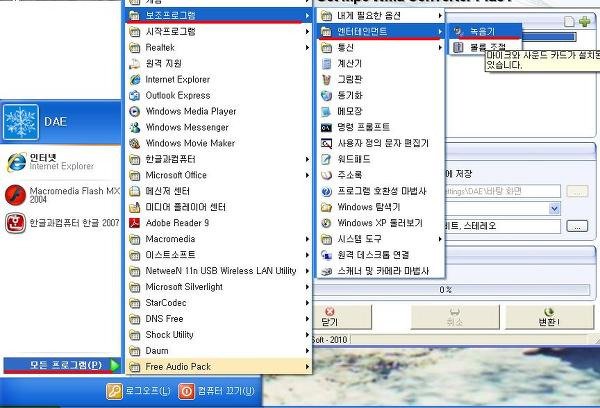Click 변환! convert button in converter window
Screen dimensions: 600x408
pos(549,317)
